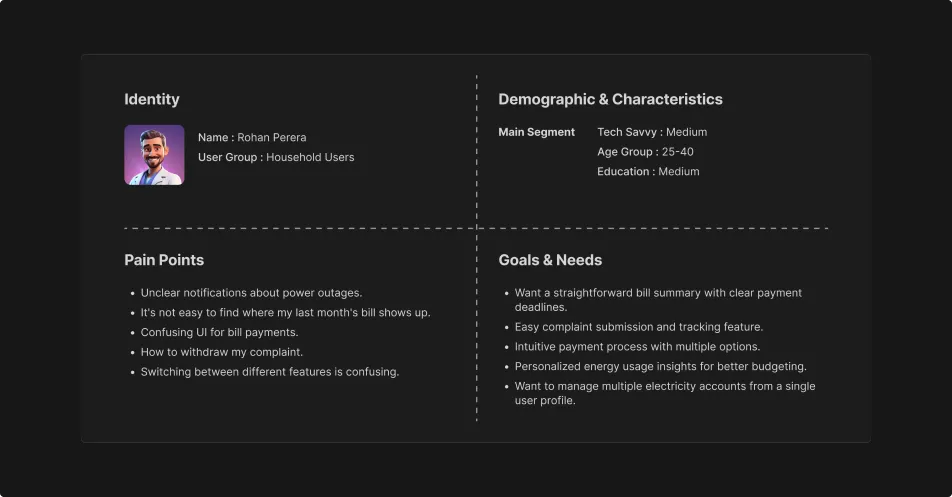Click the Goals & Needs heading
The image size is (952, 497).
tap(550, 260)
